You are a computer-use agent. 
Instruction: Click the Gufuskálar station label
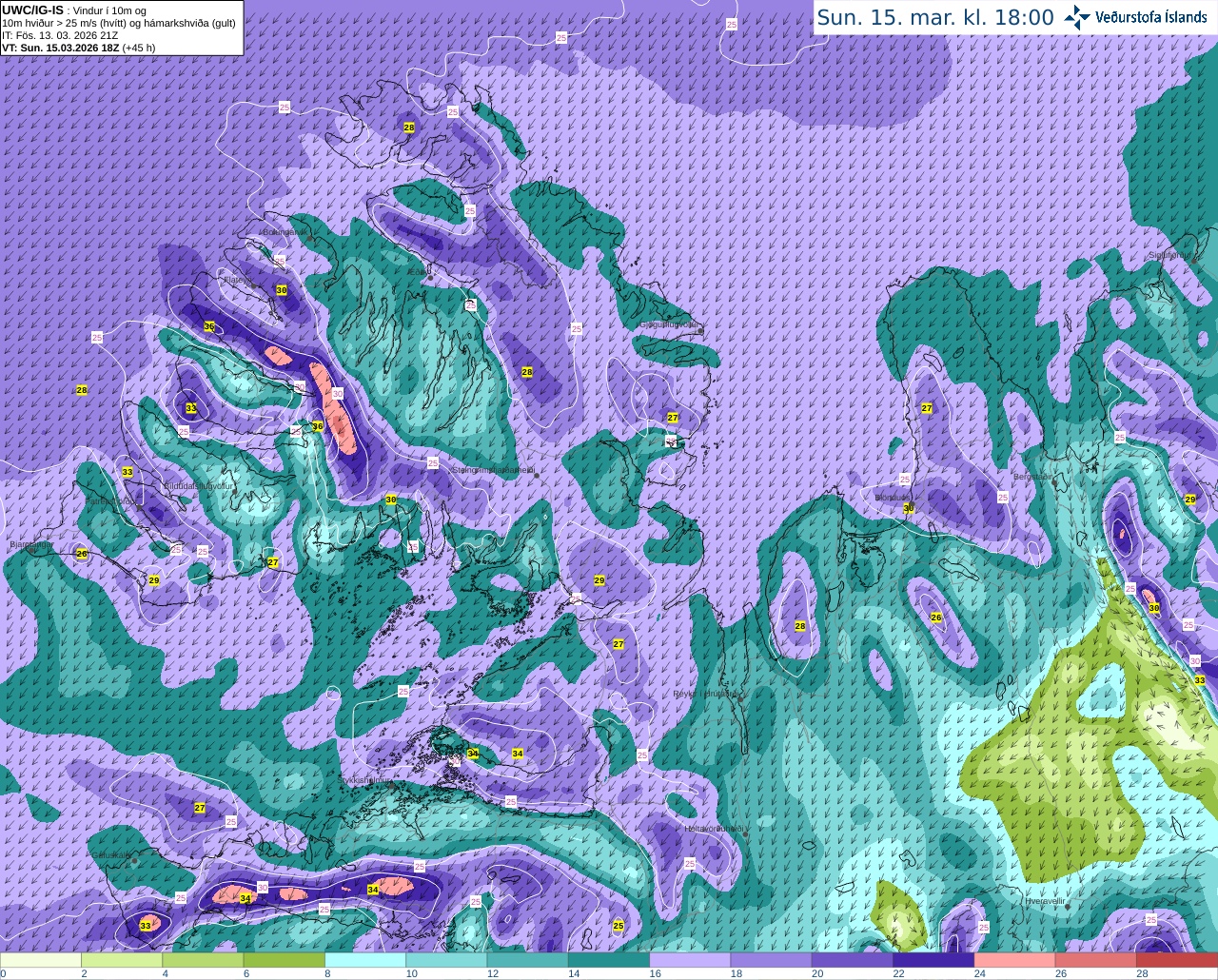click(x=111, y=855)
